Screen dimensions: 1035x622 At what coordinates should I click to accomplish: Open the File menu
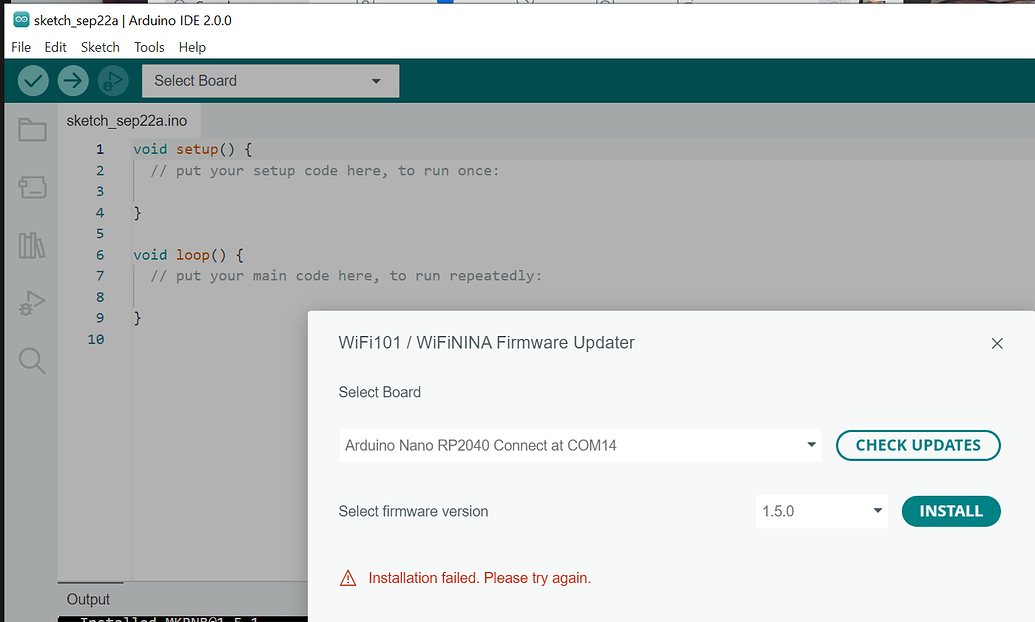click(20, 47)
